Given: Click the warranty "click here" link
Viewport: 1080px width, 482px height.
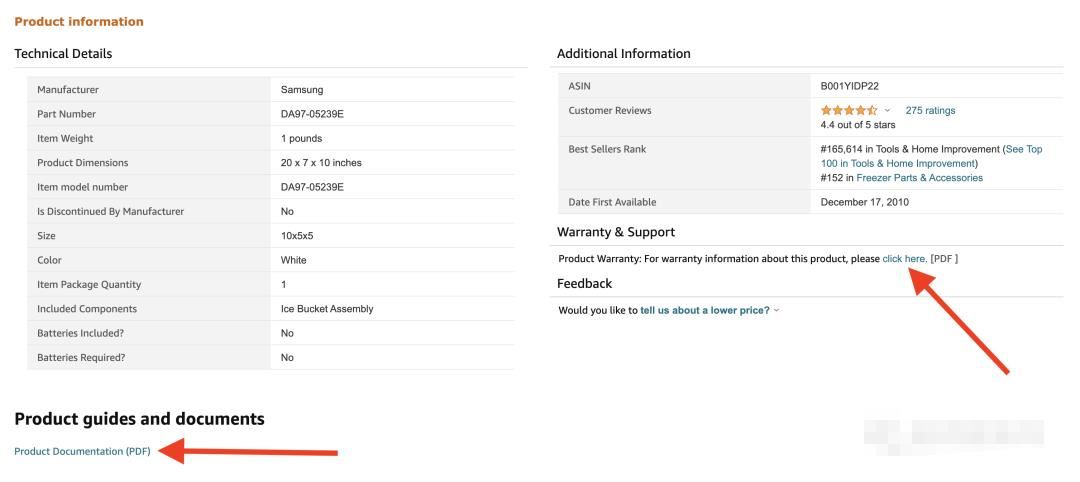Looking at the screenshot, I should (904, 259).
